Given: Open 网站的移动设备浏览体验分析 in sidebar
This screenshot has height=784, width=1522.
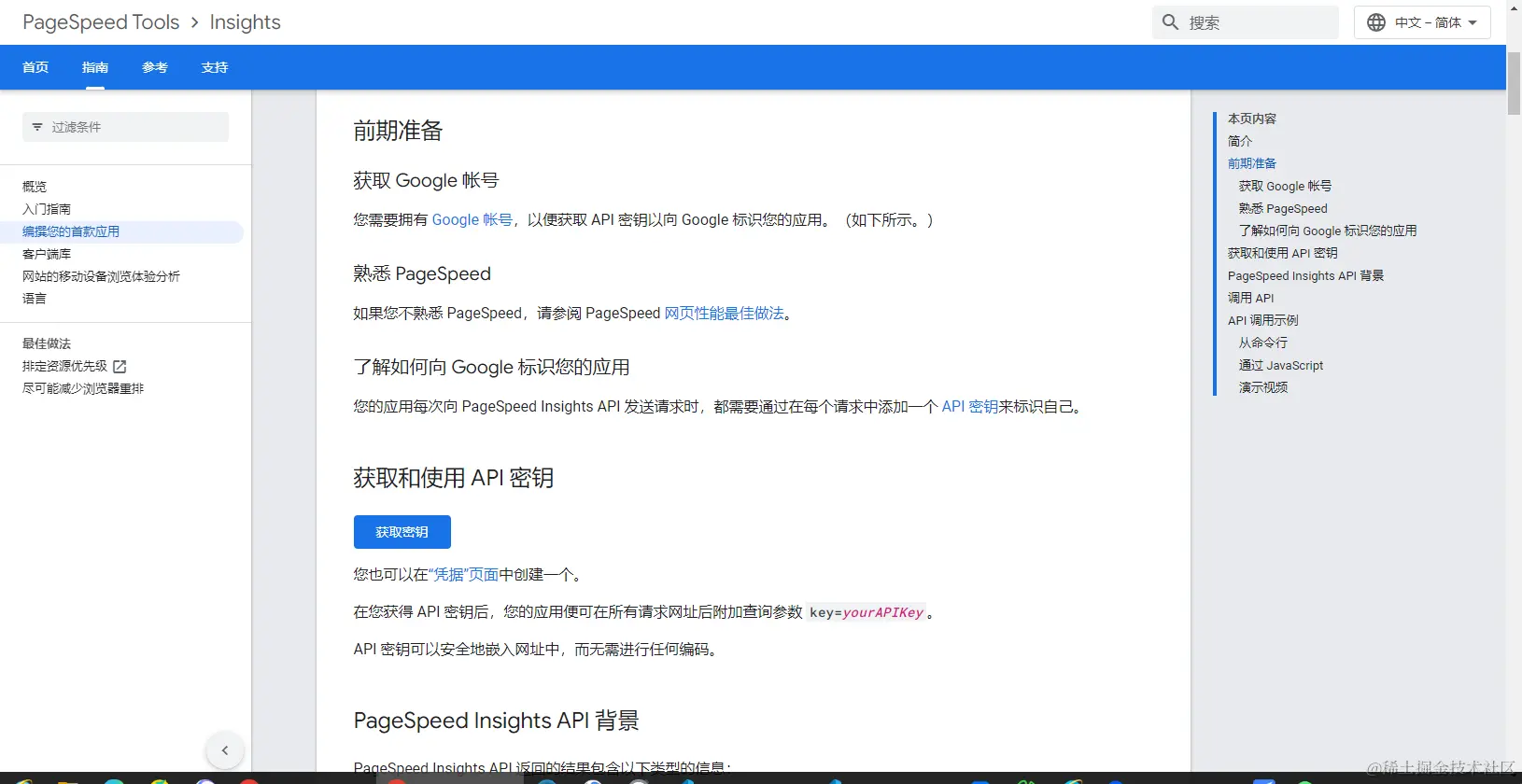Looking at the screenshot, I should coord(101,276).
